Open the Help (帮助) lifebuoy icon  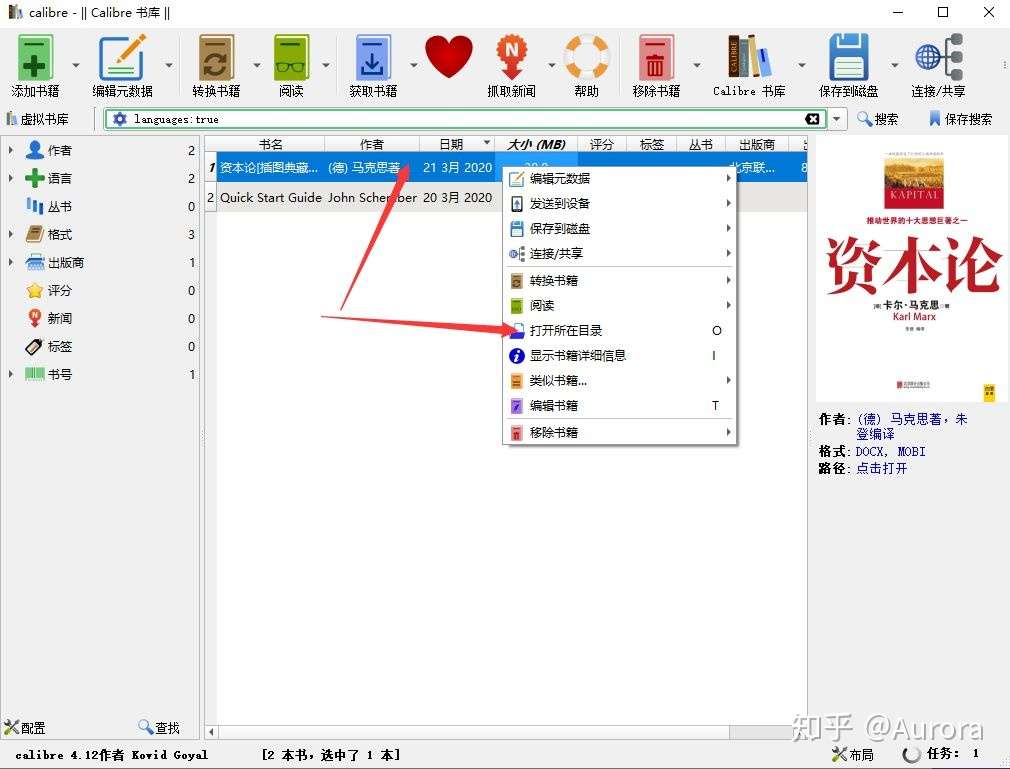pos(586,58)
